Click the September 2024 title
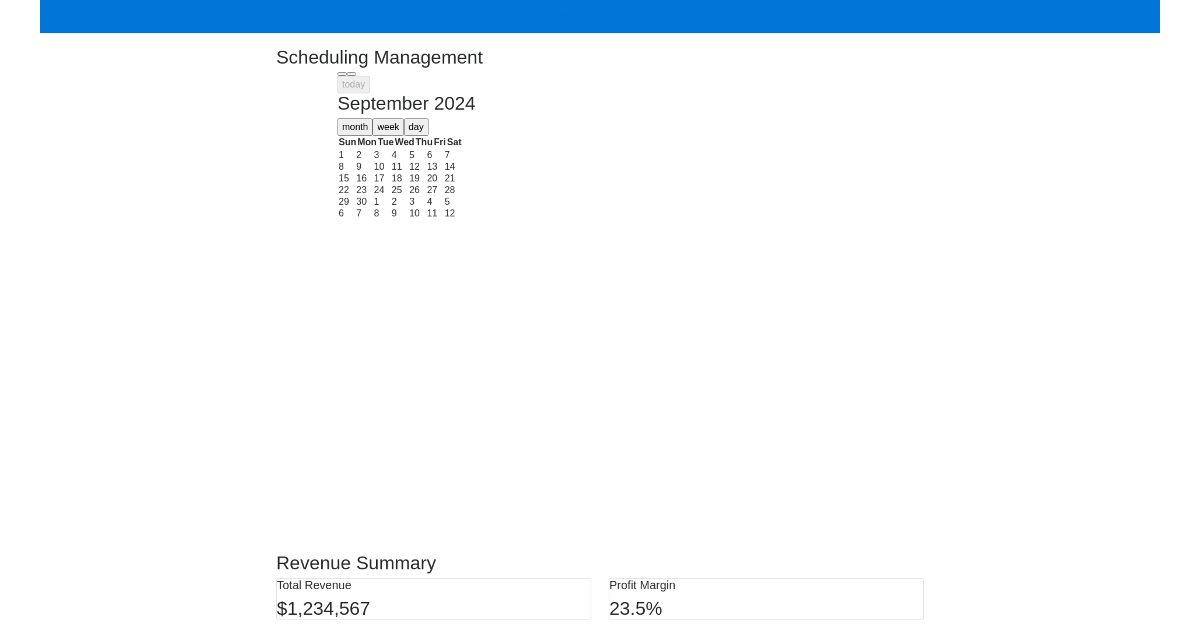The image size is (1200, 630). 406,103
